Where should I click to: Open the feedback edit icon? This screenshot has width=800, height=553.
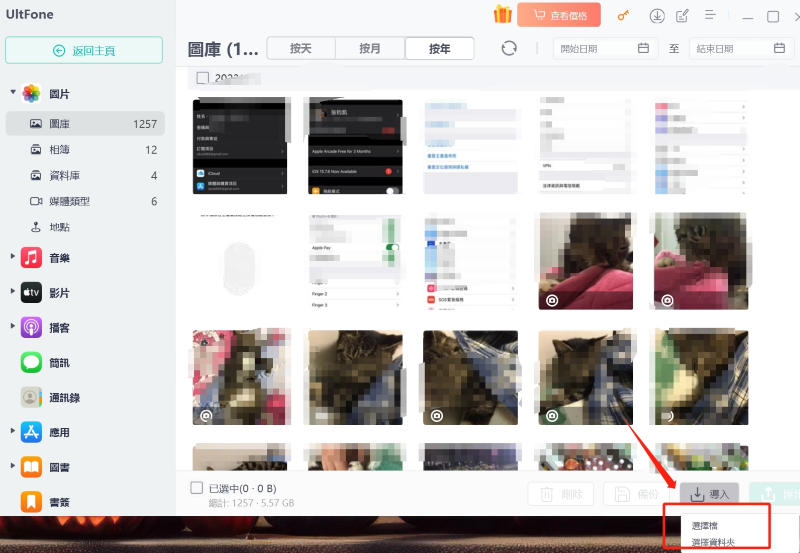[683, 16]
